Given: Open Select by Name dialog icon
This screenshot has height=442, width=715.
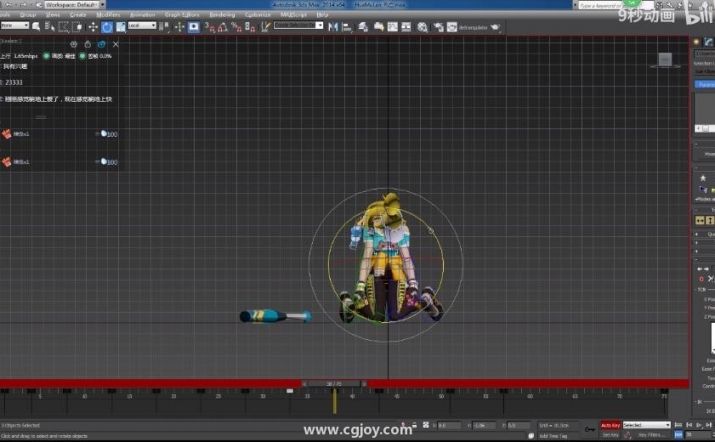Looking at the screenshot, I should 50,26.
